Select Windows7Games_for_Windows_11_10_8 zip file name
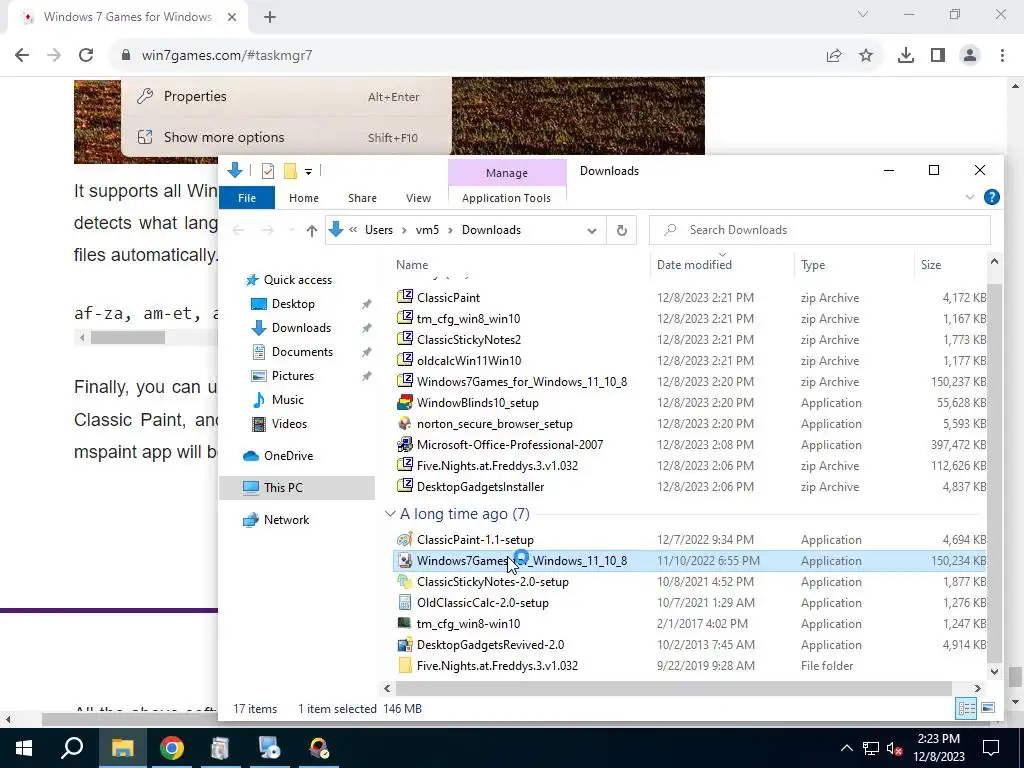Image resolution: width=1024 pixels, height=768 pixels. 522,381
